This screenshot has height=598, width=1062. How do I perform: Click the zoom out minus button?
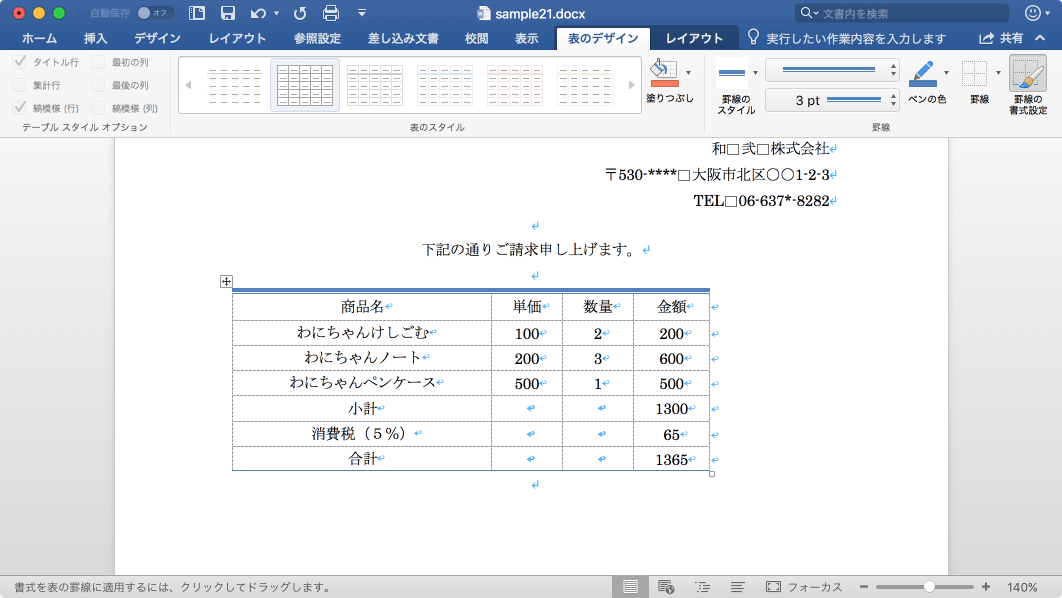tap(864, 587)
